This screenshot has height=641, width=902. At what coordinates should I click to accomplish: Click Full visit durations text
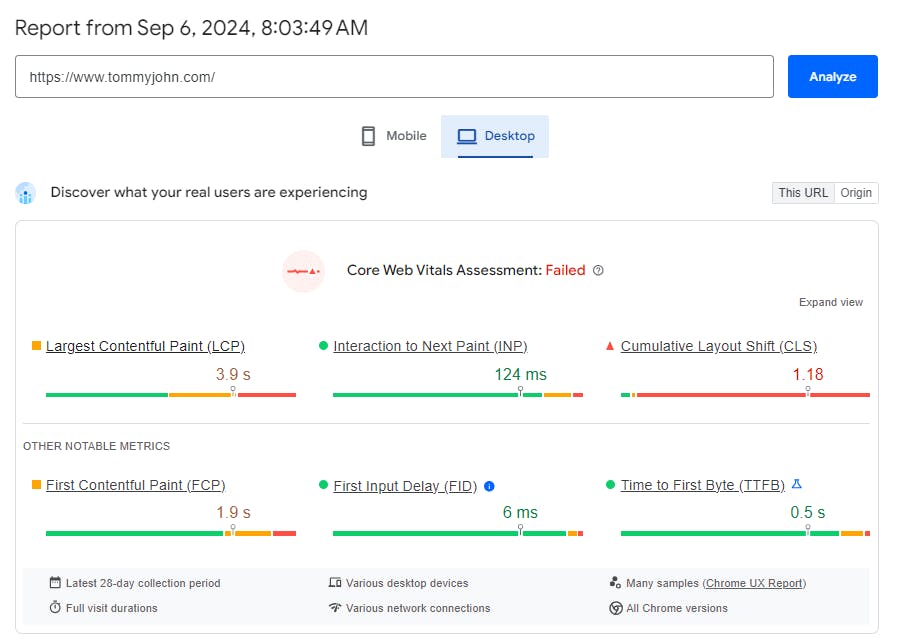click(x=112, y=608)
